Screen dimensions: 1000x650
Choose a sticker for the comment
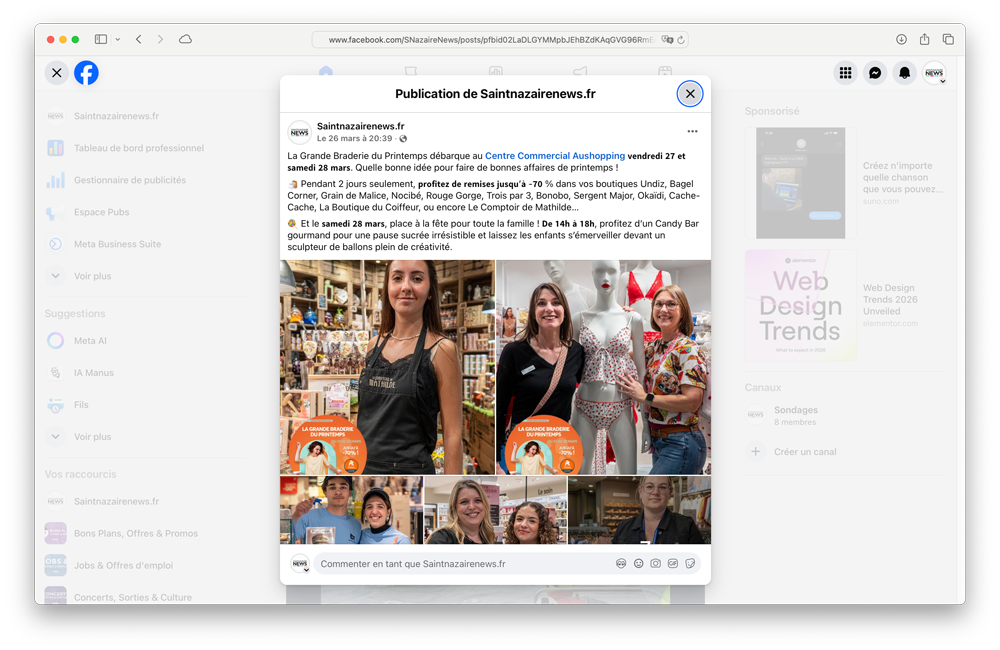point(690,564)
